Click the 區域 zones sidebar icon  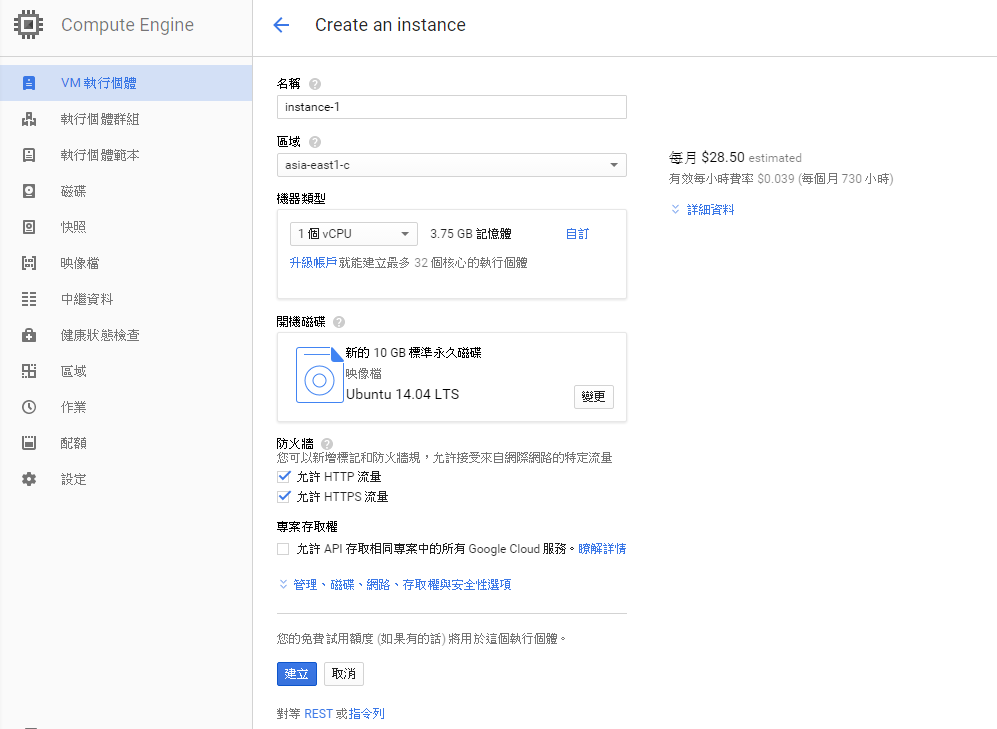click(x=29, y=371)
